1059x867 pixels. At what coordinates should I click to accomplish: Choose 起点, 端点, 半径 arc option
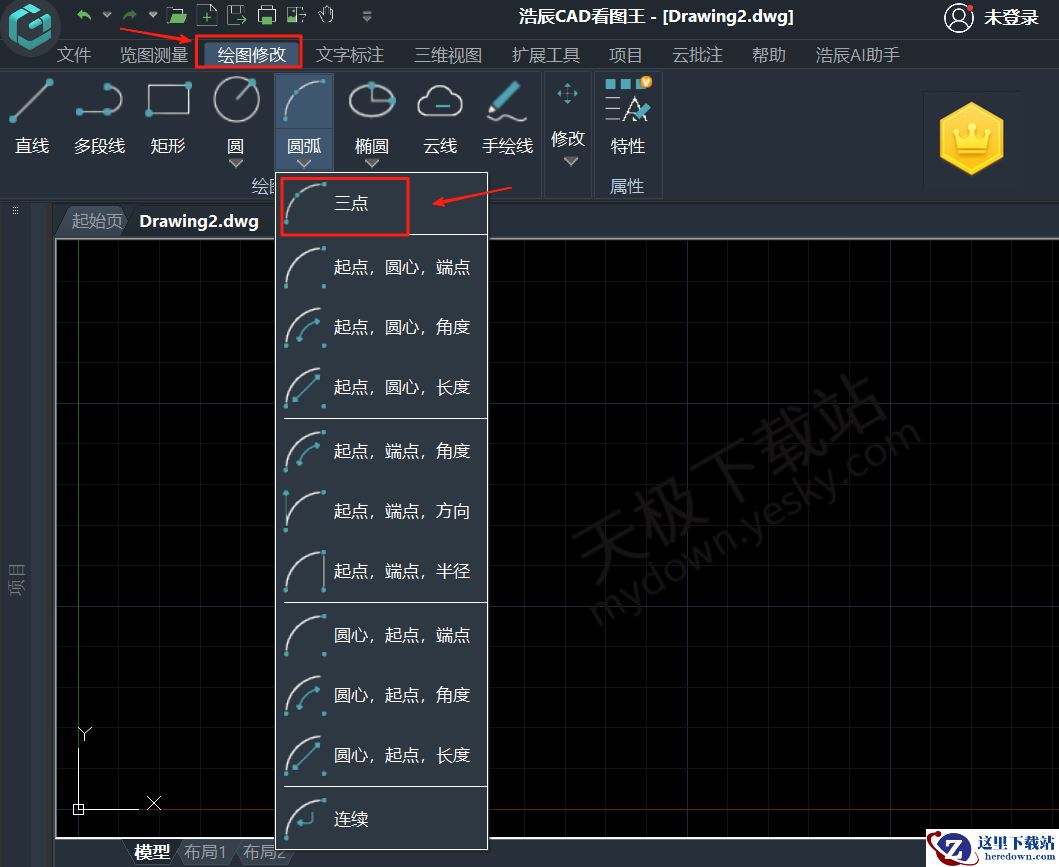tap(382, 571)
